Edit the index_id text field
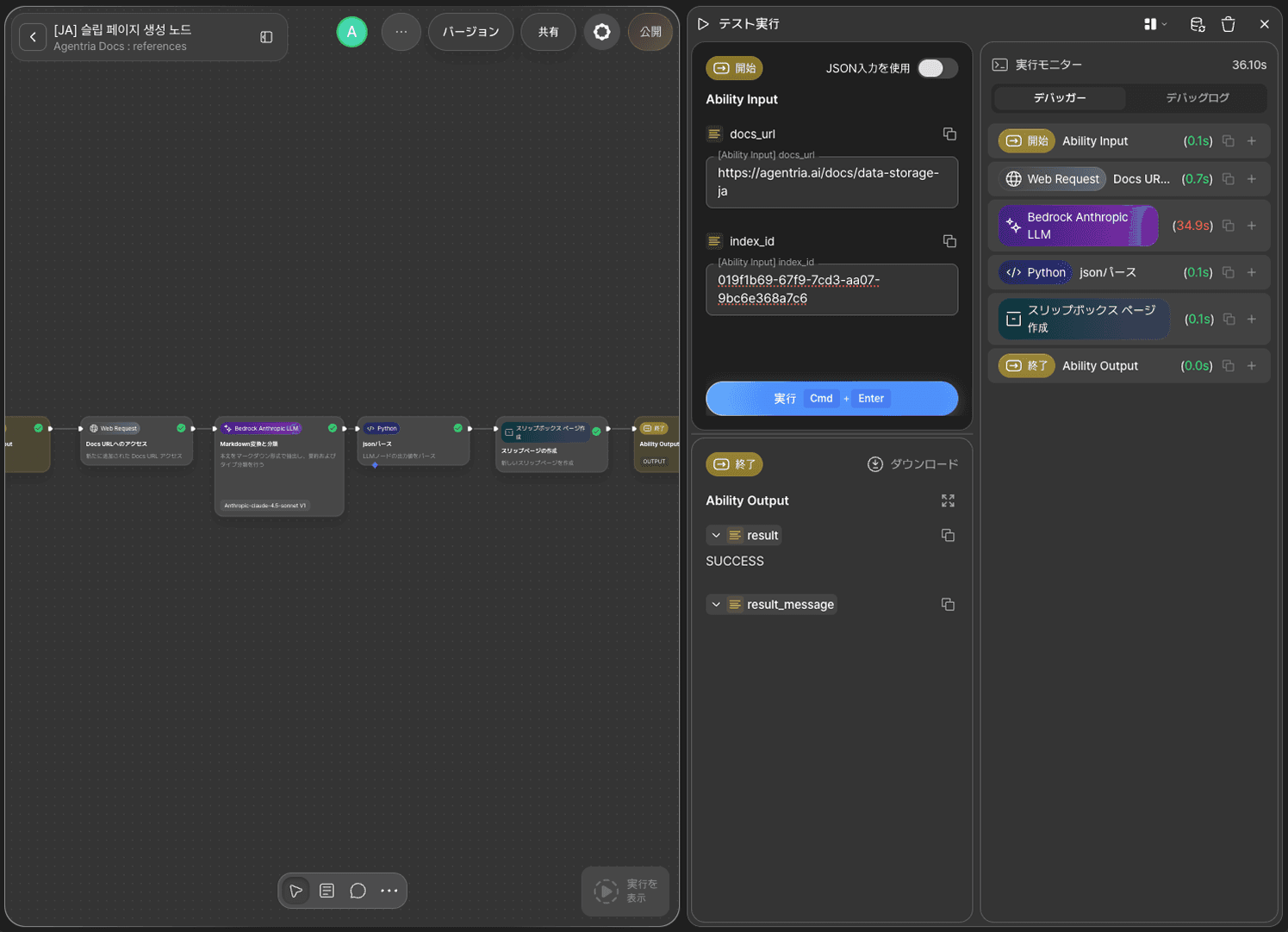Image resolution: width=1288 pixels, height=932 pixels. click(831, 289)
